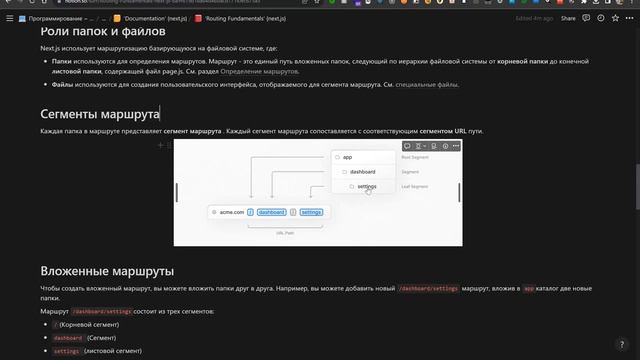Screen dimensions: 640x360
Task: Click the page vertical scrollbar thumb
Action: [x=637, y=187]
